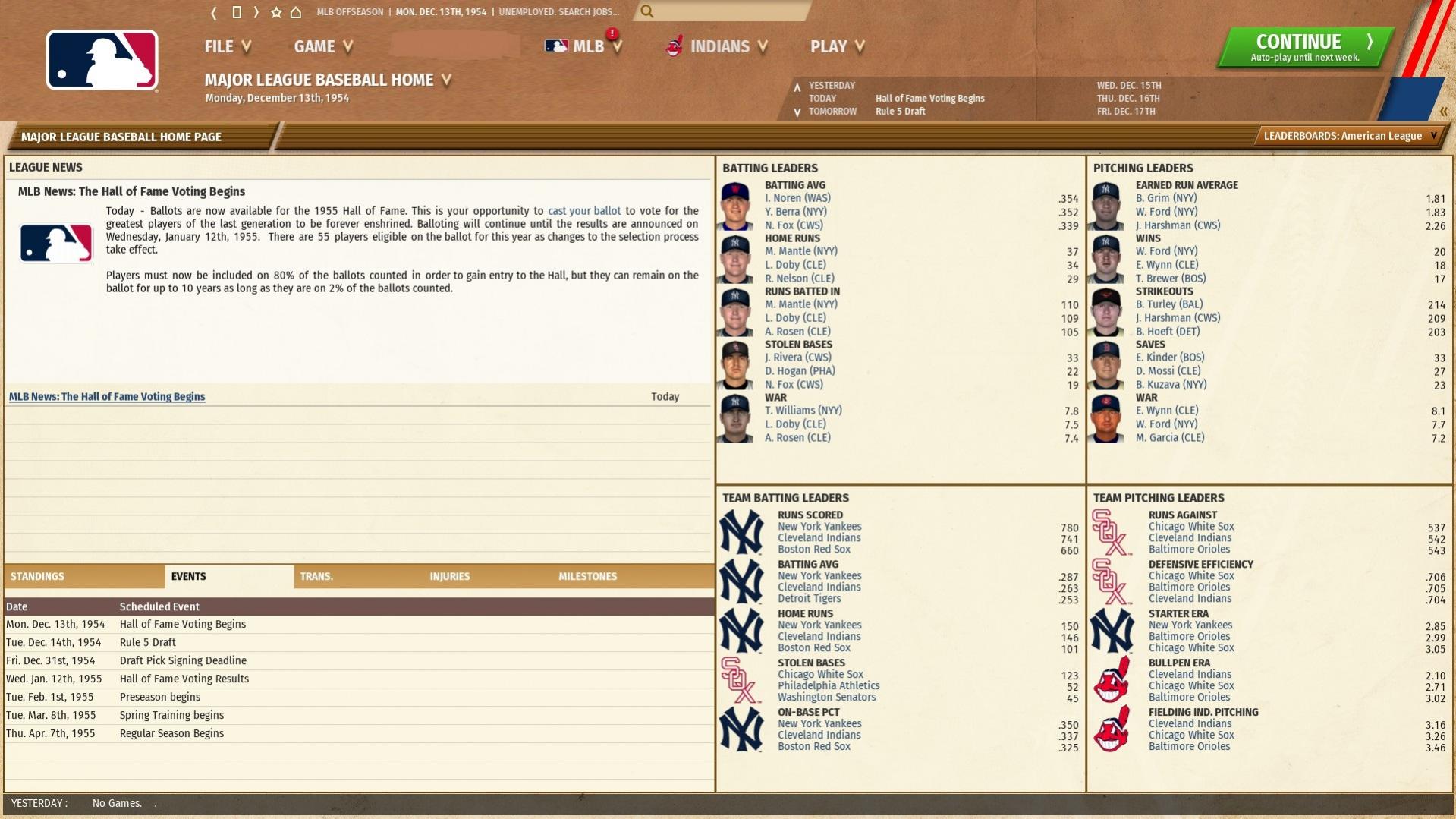
Task: Click the Indians team logo in menu
Action: pos(674,46)
